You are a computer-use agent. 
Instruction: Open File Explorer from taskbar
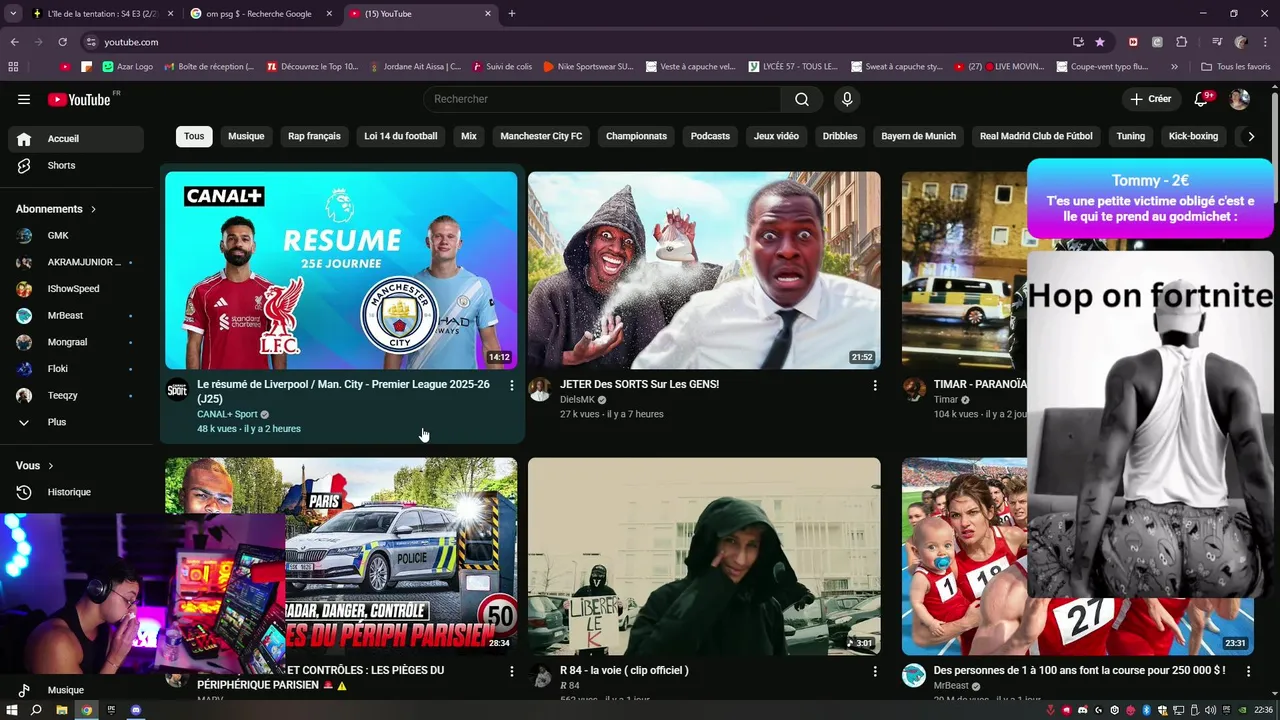[61, 710]
